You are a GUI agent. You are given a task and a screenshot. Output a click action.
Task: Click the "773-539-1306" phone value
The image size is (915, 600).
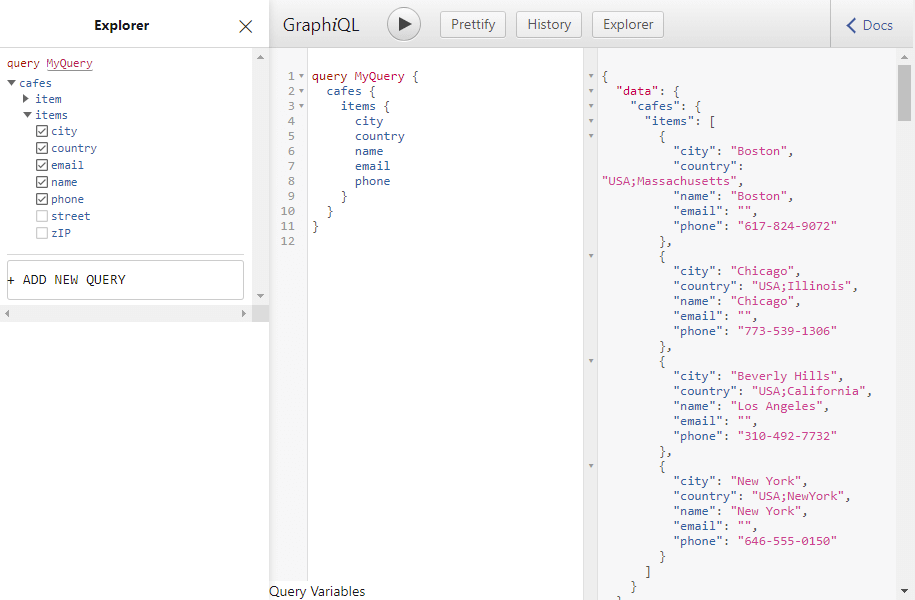click(x=787, y=332)
